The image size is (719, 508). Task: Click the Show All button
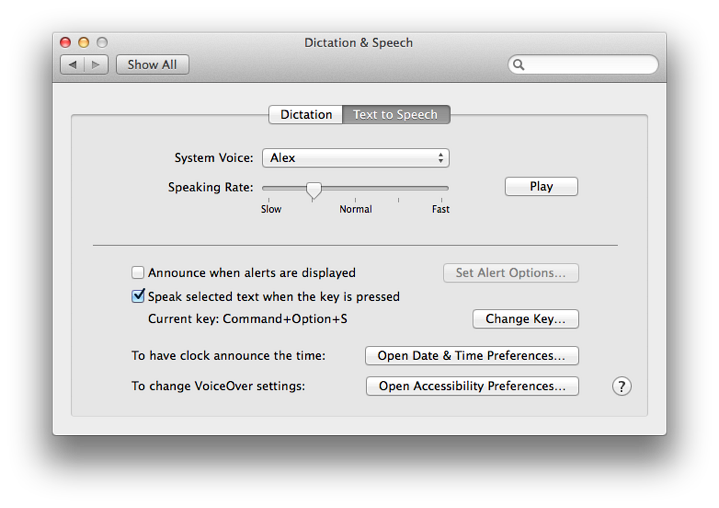pyautogui.click(x=152, y=65)
